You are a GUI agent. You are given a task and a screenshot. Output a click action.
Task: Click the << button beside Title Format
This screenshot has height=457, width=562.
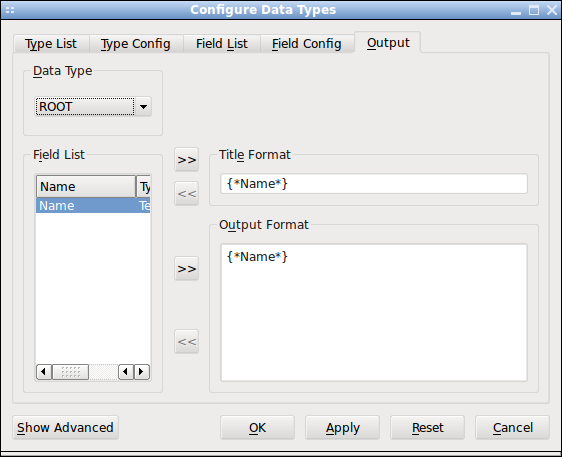click(187, 194)
